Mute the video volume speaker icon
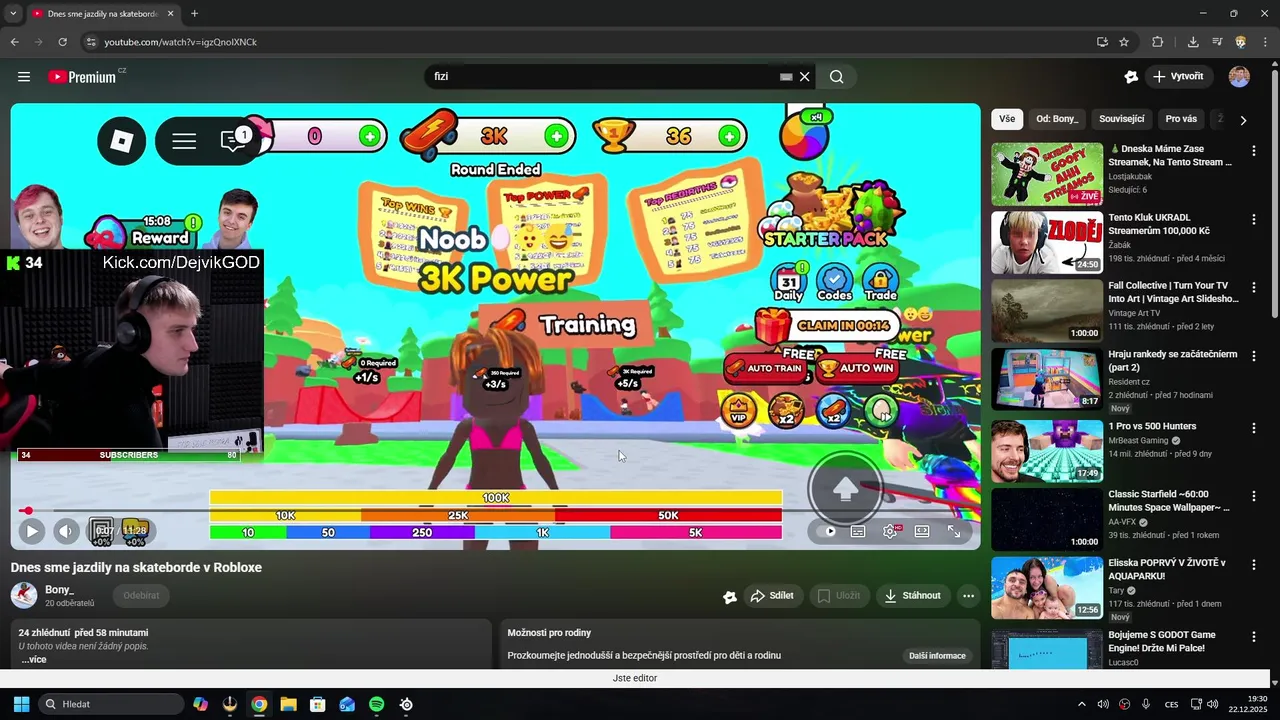Viewport: 1280px width, 720px height. (x=66, y=532)
